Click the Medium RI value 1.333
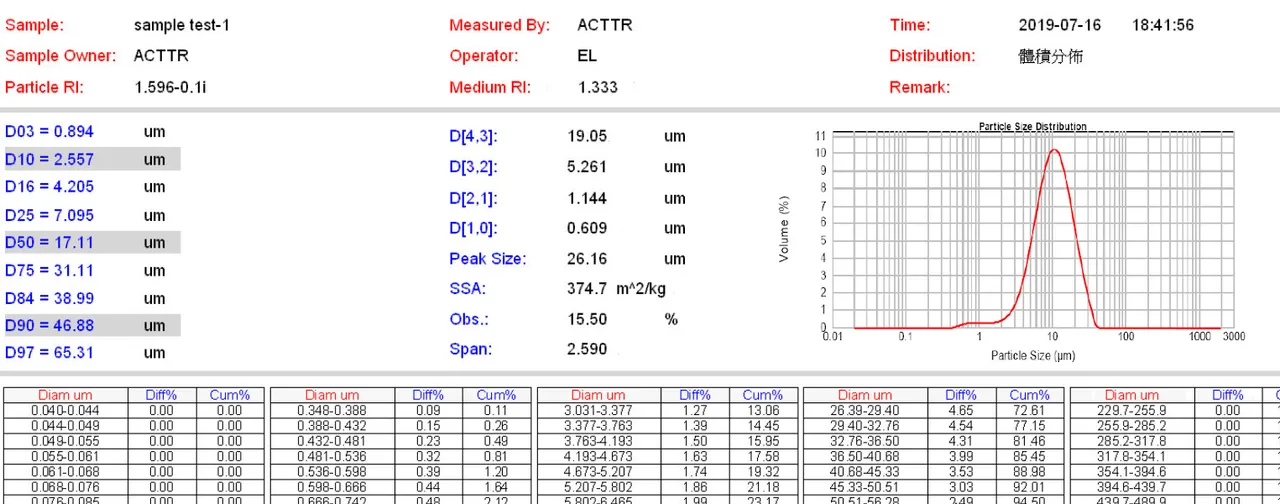This screenshot has width=1280, height=504. tap(598, 87)
